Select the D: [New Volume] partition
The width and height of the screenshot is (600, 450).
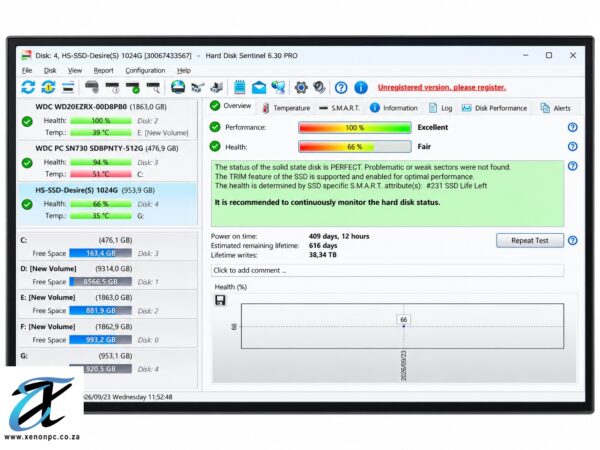pyautogui.click(x=108, y=275)
